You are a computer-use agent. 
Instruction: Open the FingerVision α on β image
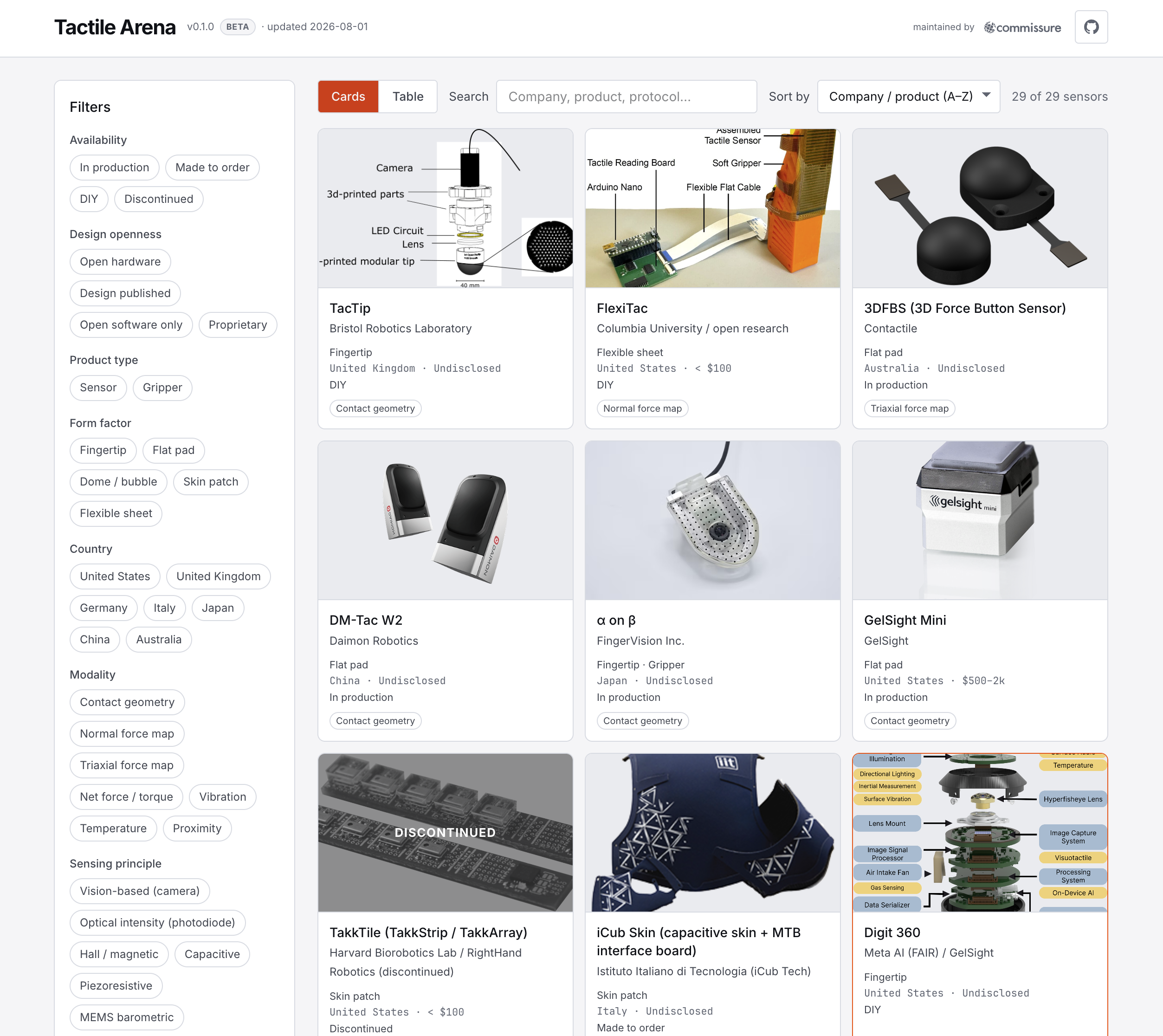[713, 520]
